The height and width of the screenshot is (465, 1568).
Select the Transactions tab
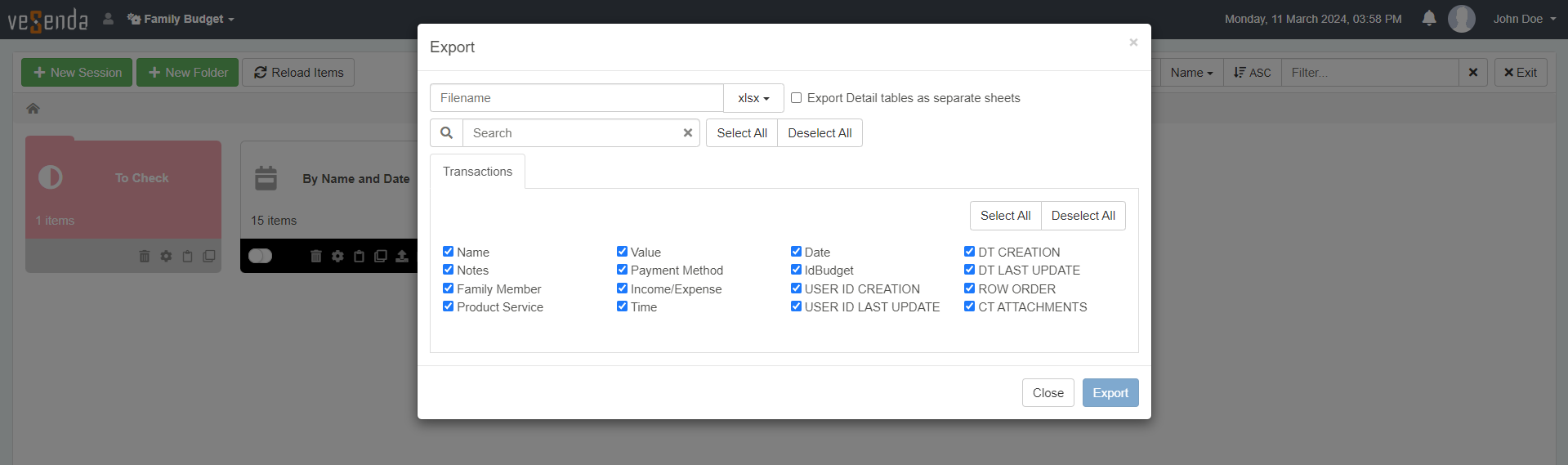tap(477, 172)
